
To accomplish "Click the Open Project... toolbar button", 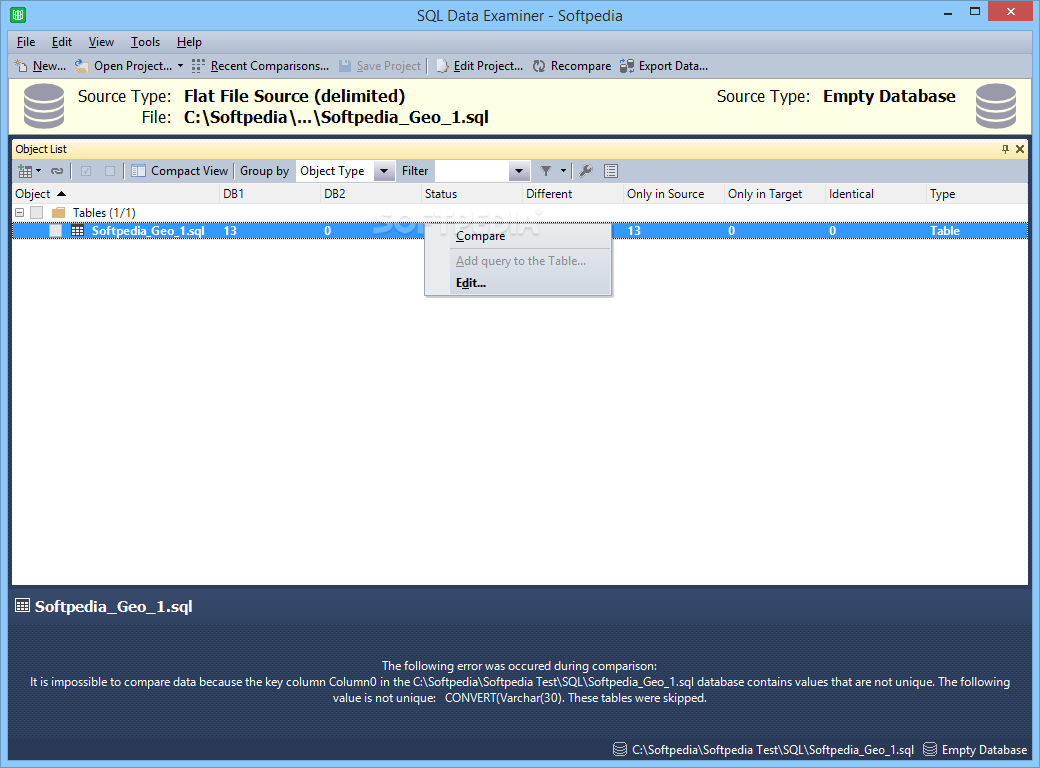I will 123,66.
